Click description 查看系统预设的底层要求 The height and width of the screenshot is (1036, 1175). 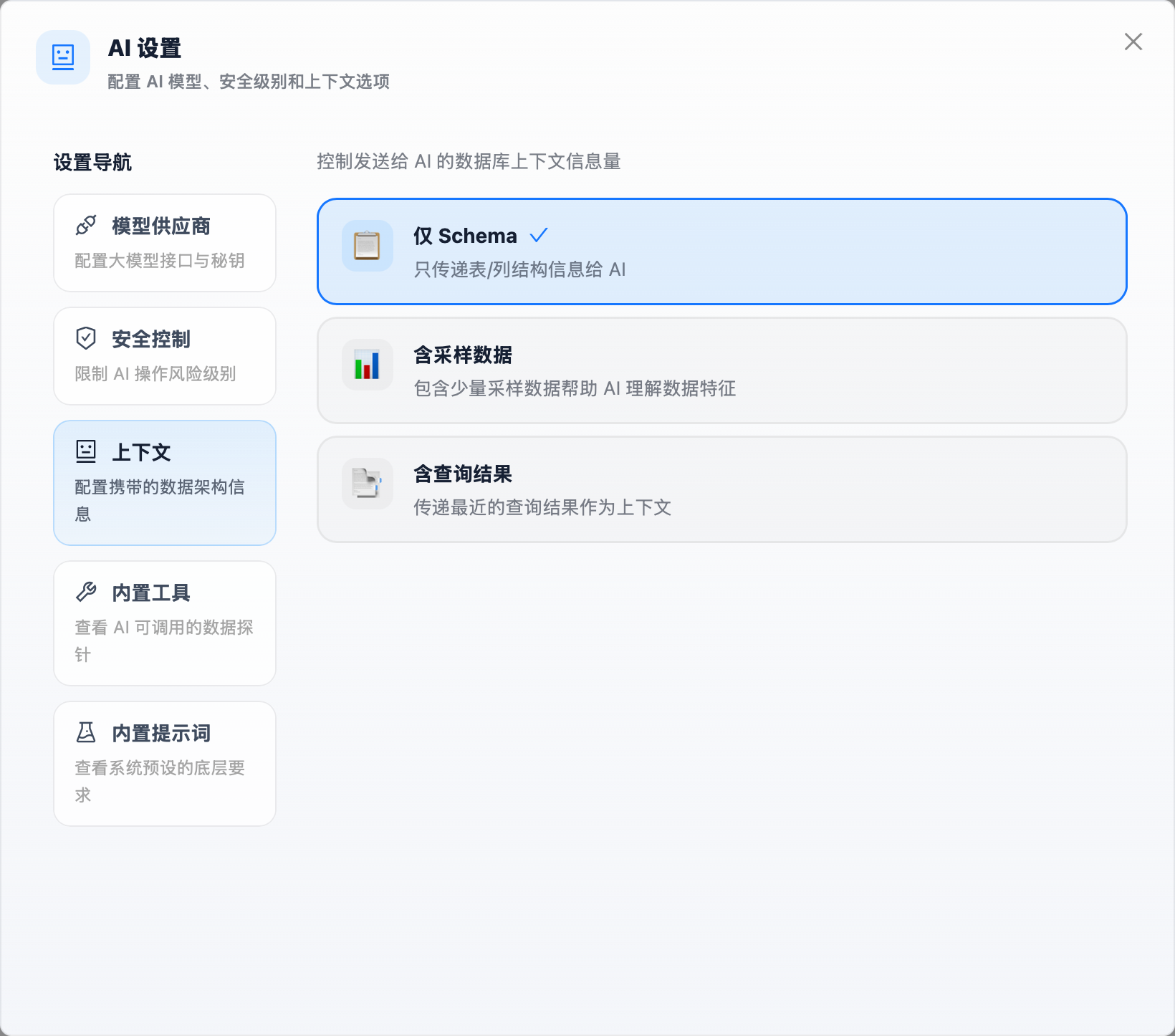click(x=160, y=781)
